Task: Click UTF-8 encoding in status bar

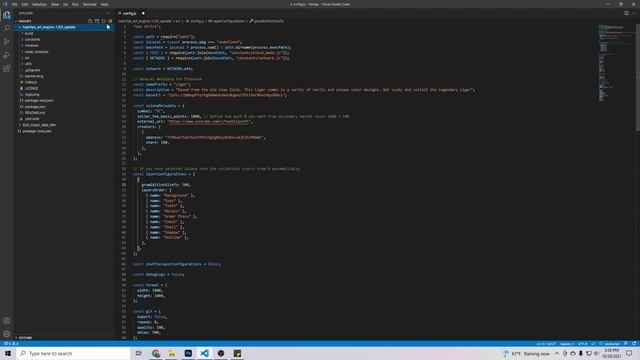Action: coord(582,344)
